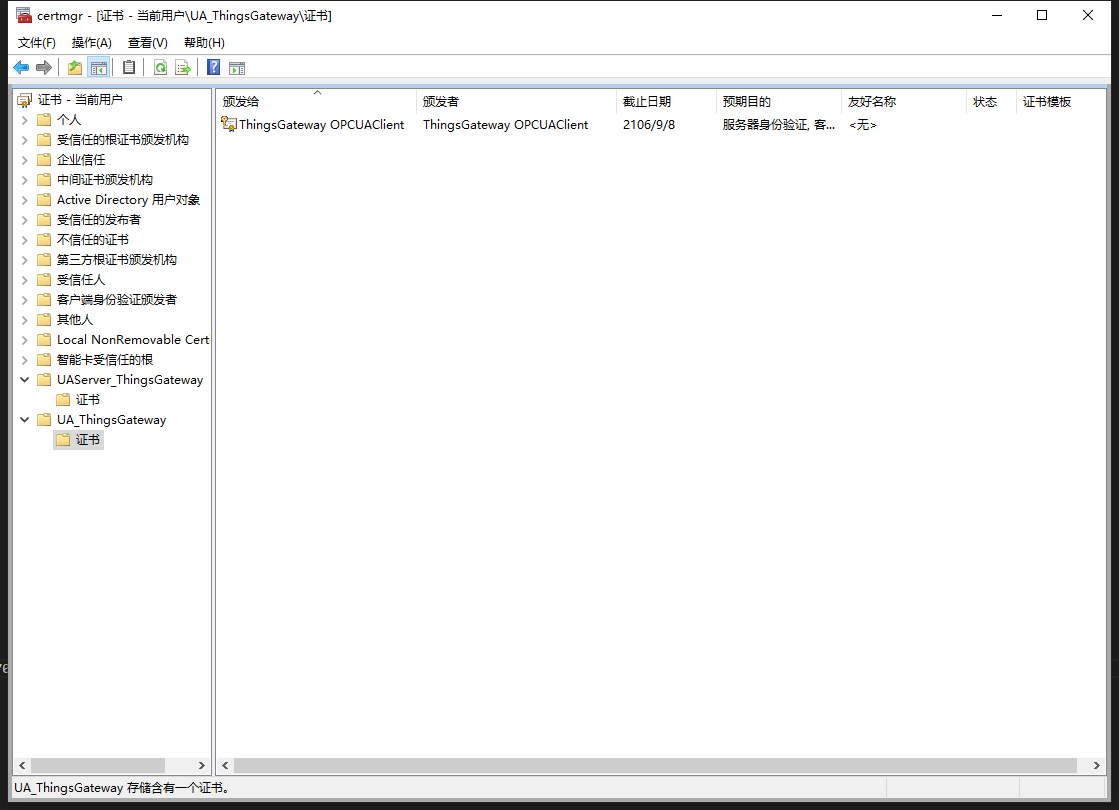Toggle the Show/Hide action pane icon
This screenshot has height=810, width=1119.
point(237,68)
